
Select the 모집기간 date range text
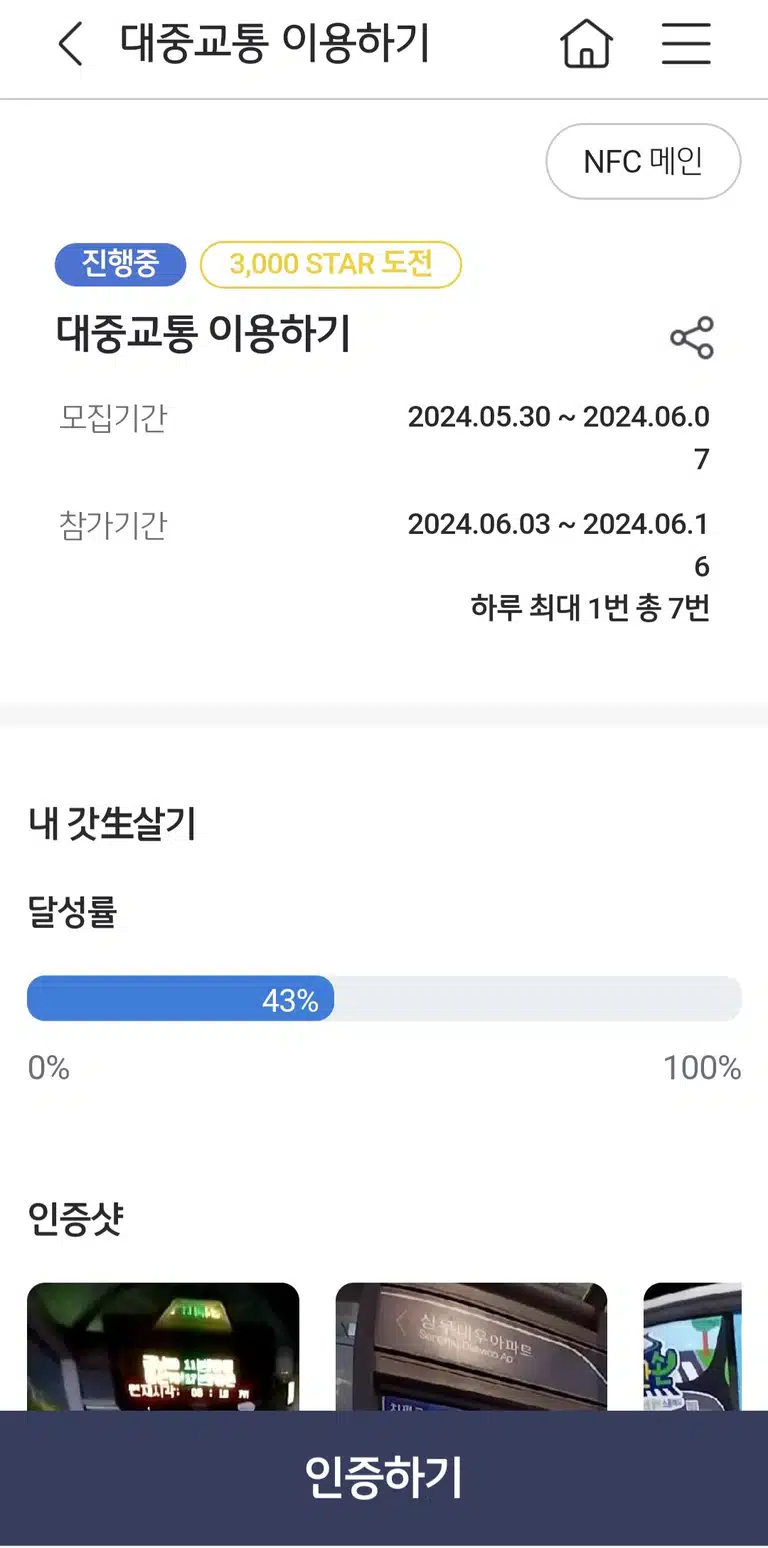[559, 438]
